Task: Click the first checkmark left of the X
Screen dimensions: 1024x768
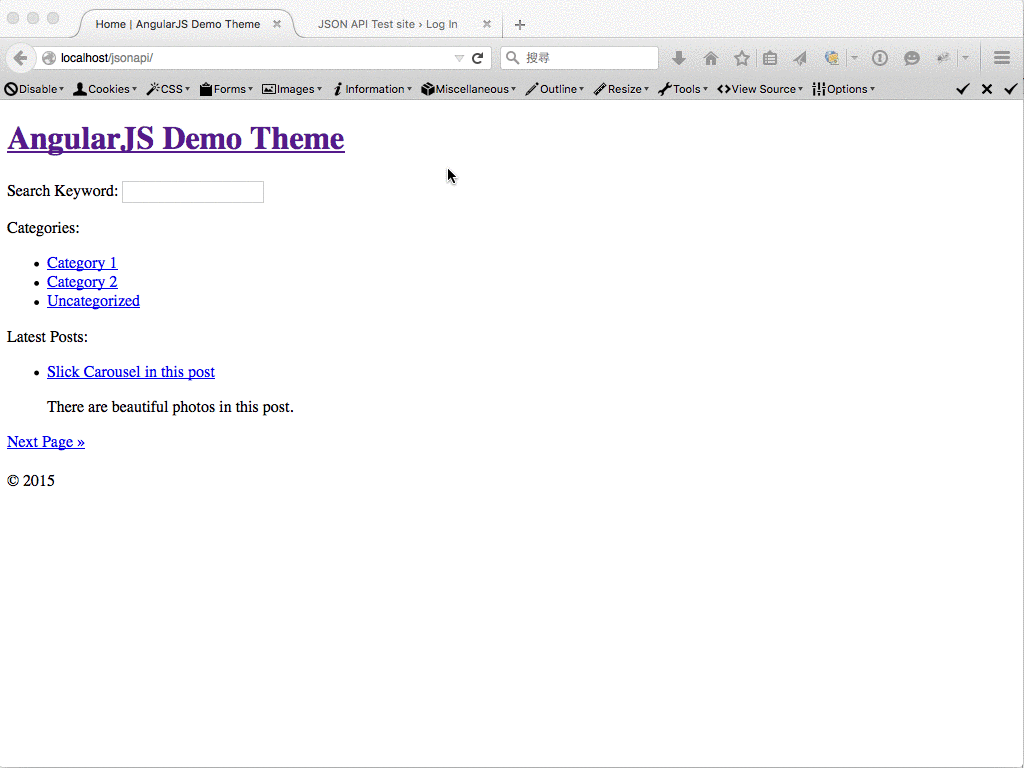Action: (963, 89)
